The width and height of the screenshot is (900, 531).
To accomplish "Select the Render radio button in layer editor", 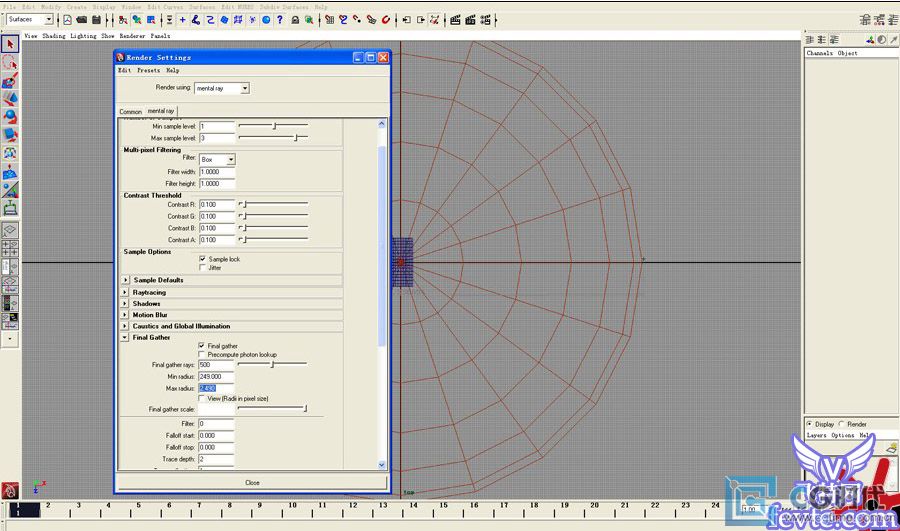I will (841, 424).
